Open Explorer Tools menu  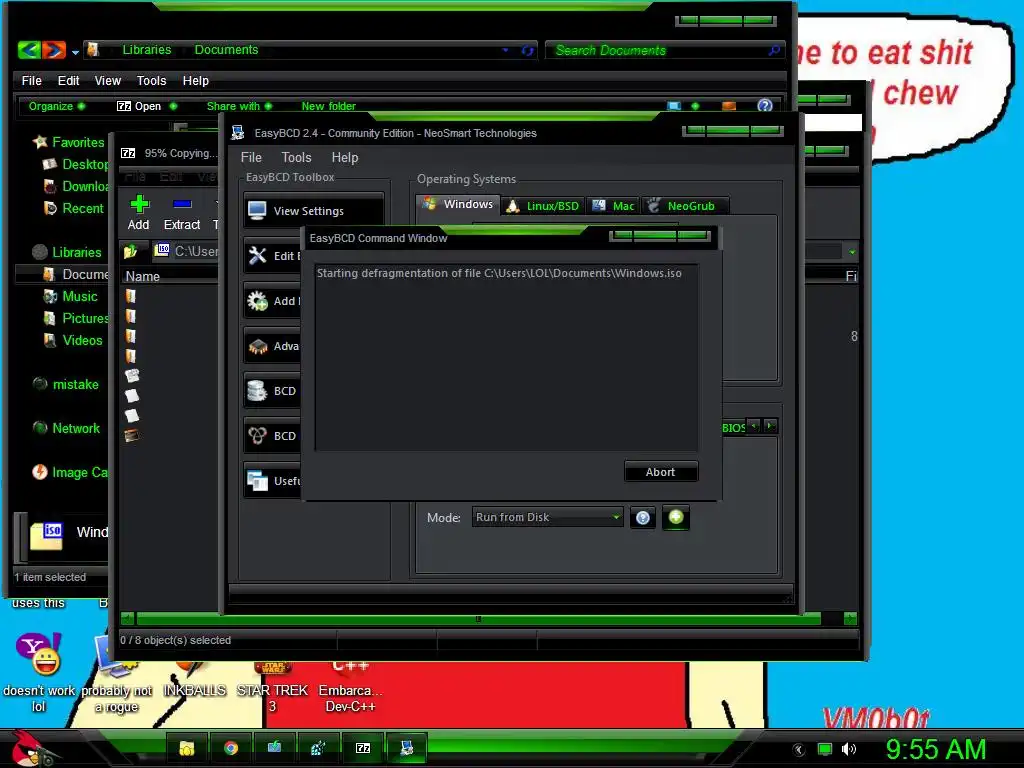(x=152, y=80)
